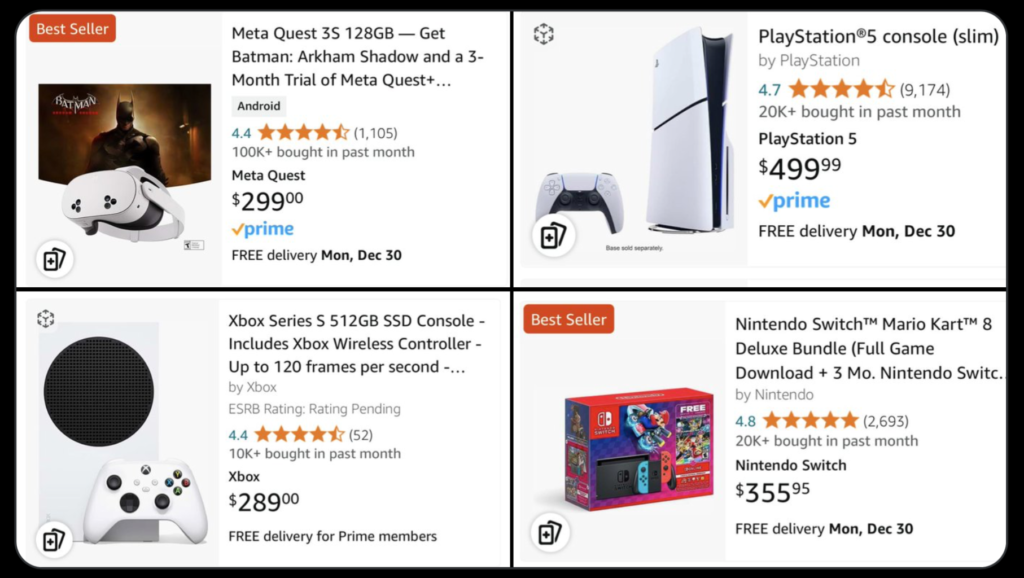The width and height of the screenshot is (1024, 578).
Task: Click the Nintendo Switch bundle compare icon
Action: (549, 532)
